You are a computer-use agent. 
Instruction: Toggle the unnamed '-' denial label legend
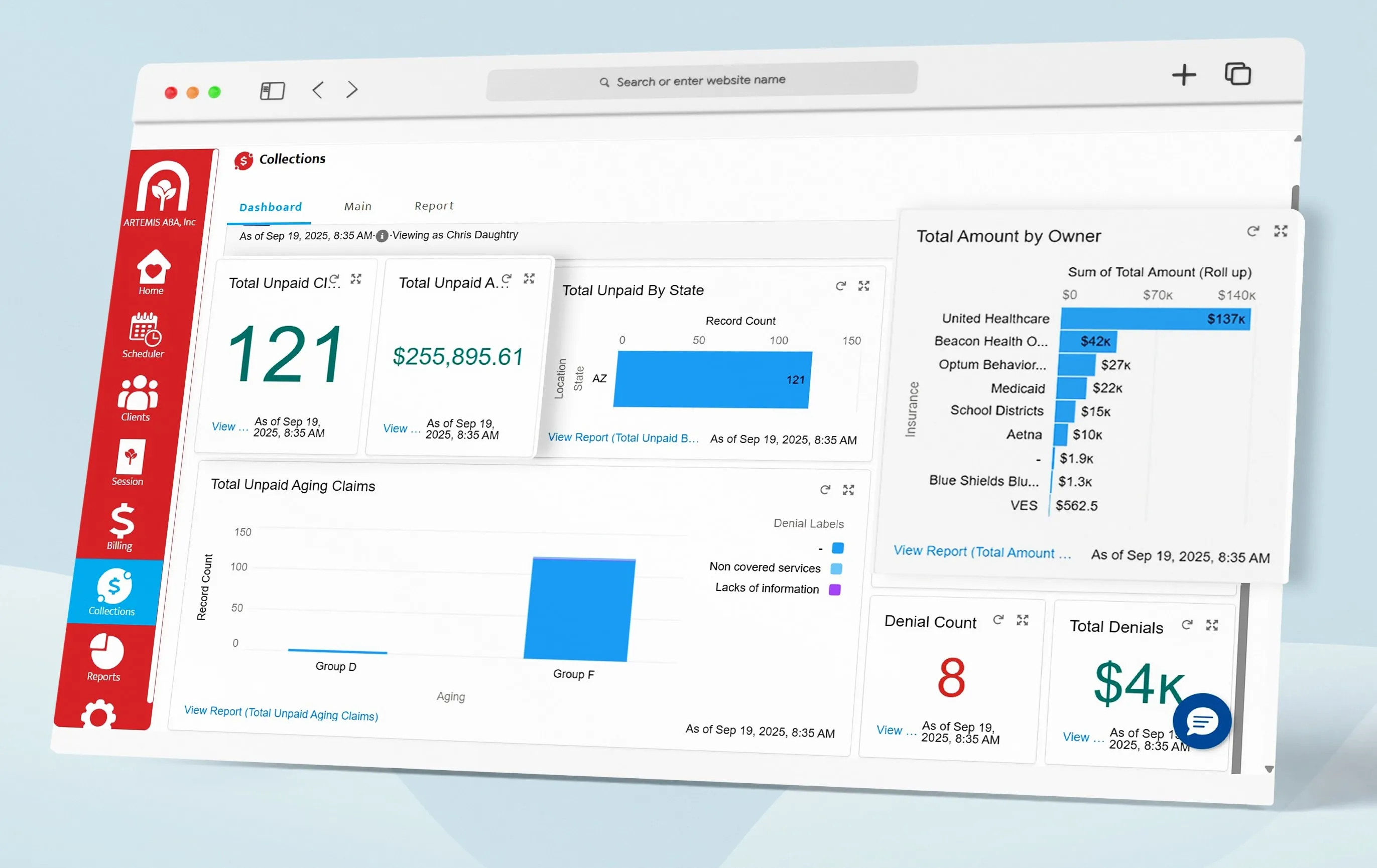tap(838, 547)
